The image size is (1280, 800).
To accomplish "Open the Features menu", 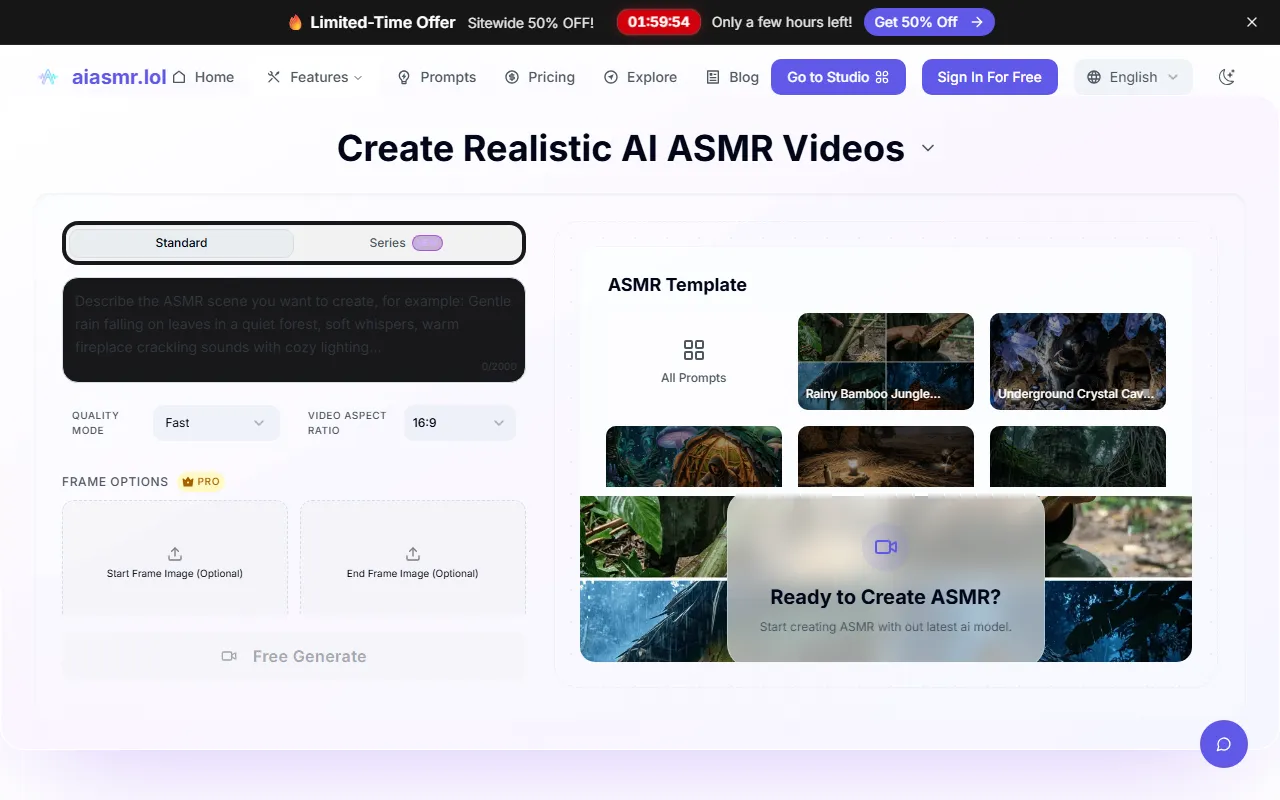I will [x=315, y=77].
